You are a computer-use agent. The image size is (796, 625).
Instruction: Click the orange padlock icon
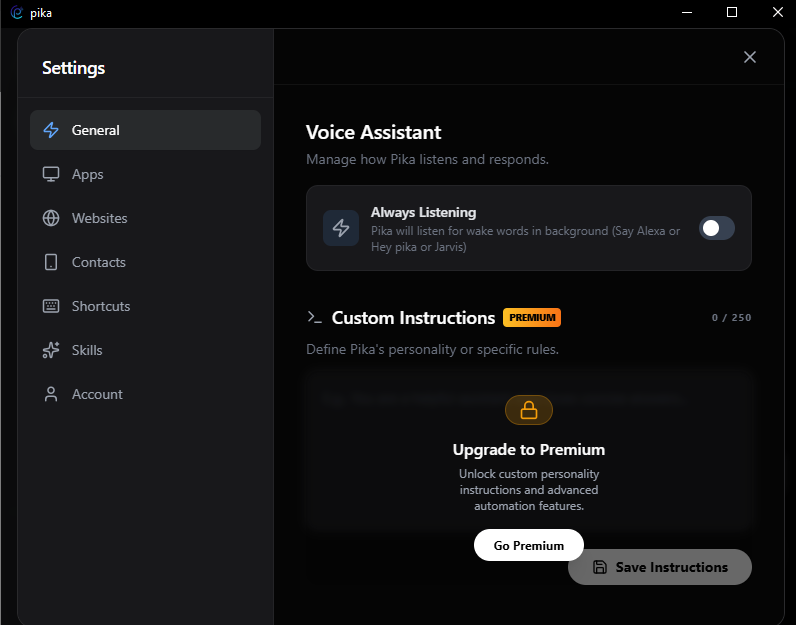point(528,410)
